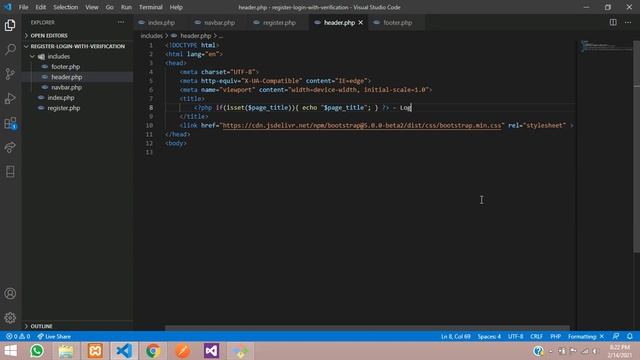Open the Run menu
Image resolution: width=640 pixels, height=360 pixels.
[x=126, y=7]
